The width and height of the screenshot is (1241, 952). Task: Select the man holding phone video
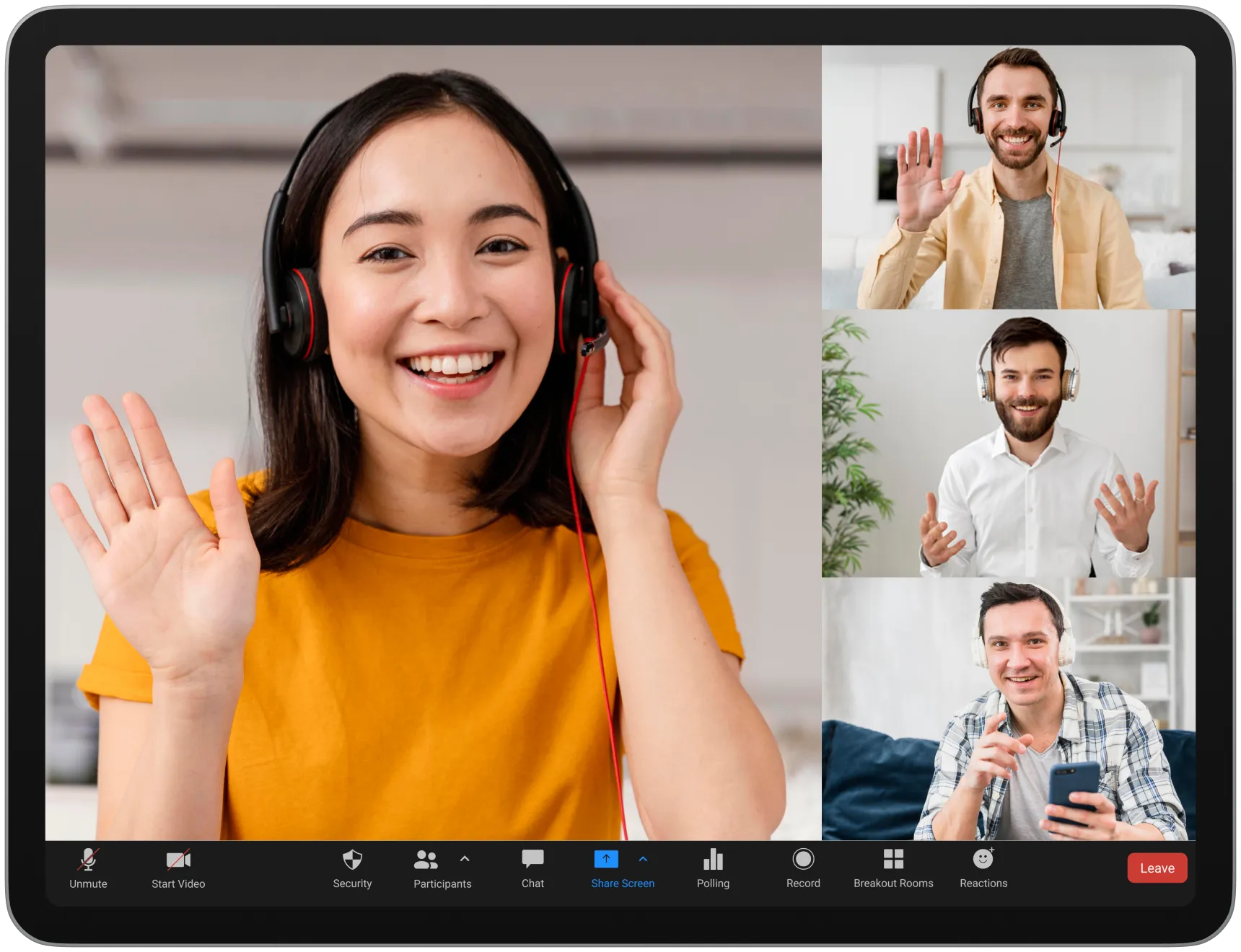tap(1009, 709)
